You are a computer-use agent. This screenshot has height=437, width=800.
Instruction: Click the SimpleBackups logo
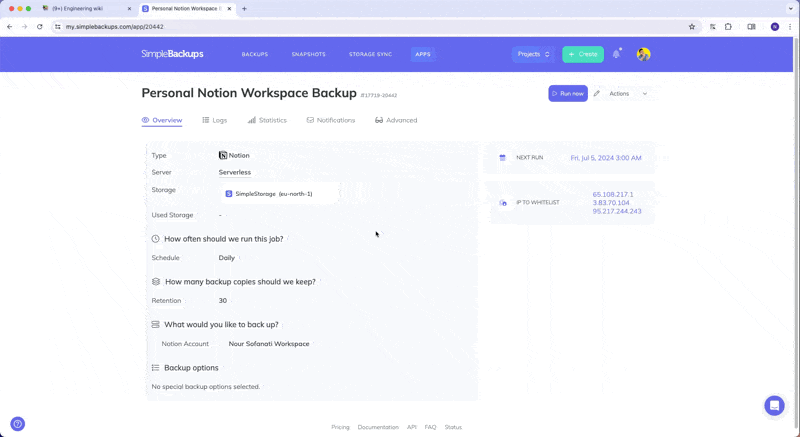click(x=172, y=54)
